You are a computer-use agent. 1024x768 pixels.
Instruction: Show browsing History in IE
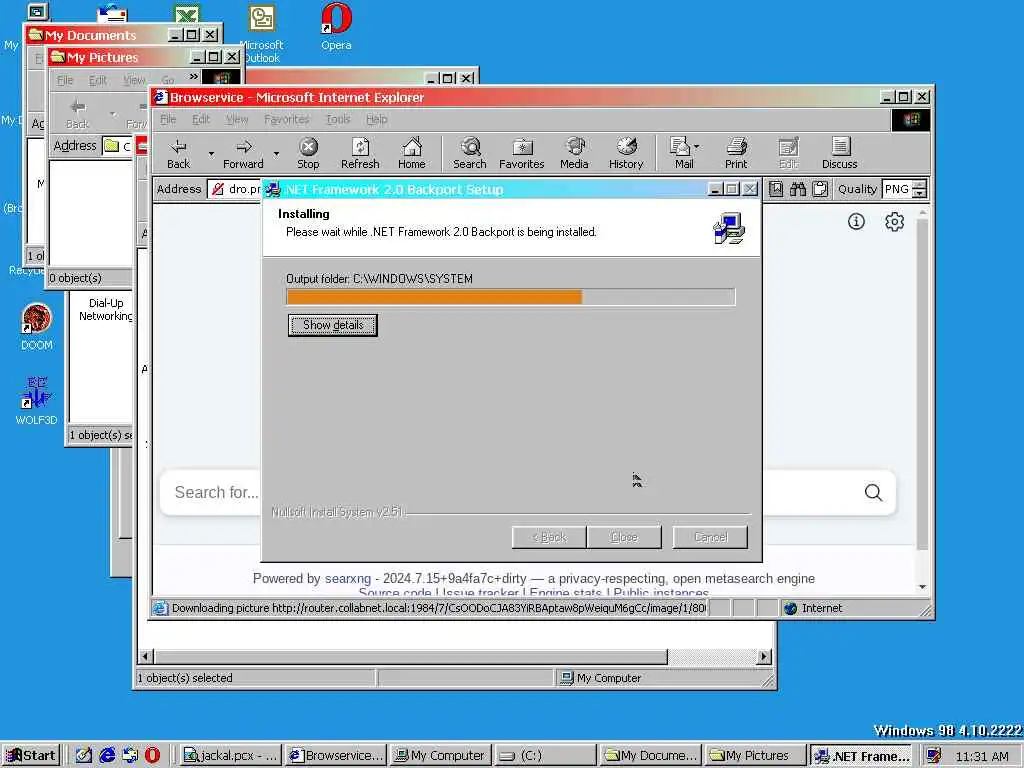pyautogui.click(x=626, y=153)
